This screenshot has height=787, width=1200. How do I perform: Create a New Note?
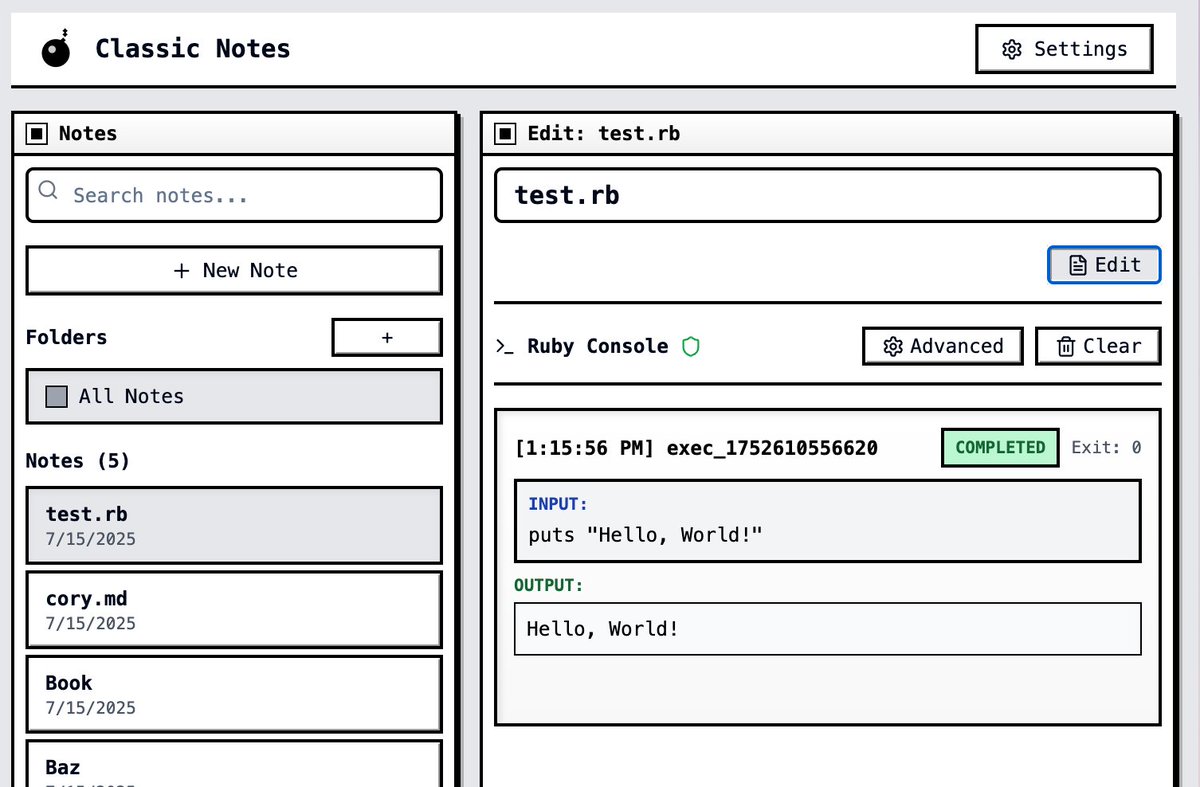234,270
